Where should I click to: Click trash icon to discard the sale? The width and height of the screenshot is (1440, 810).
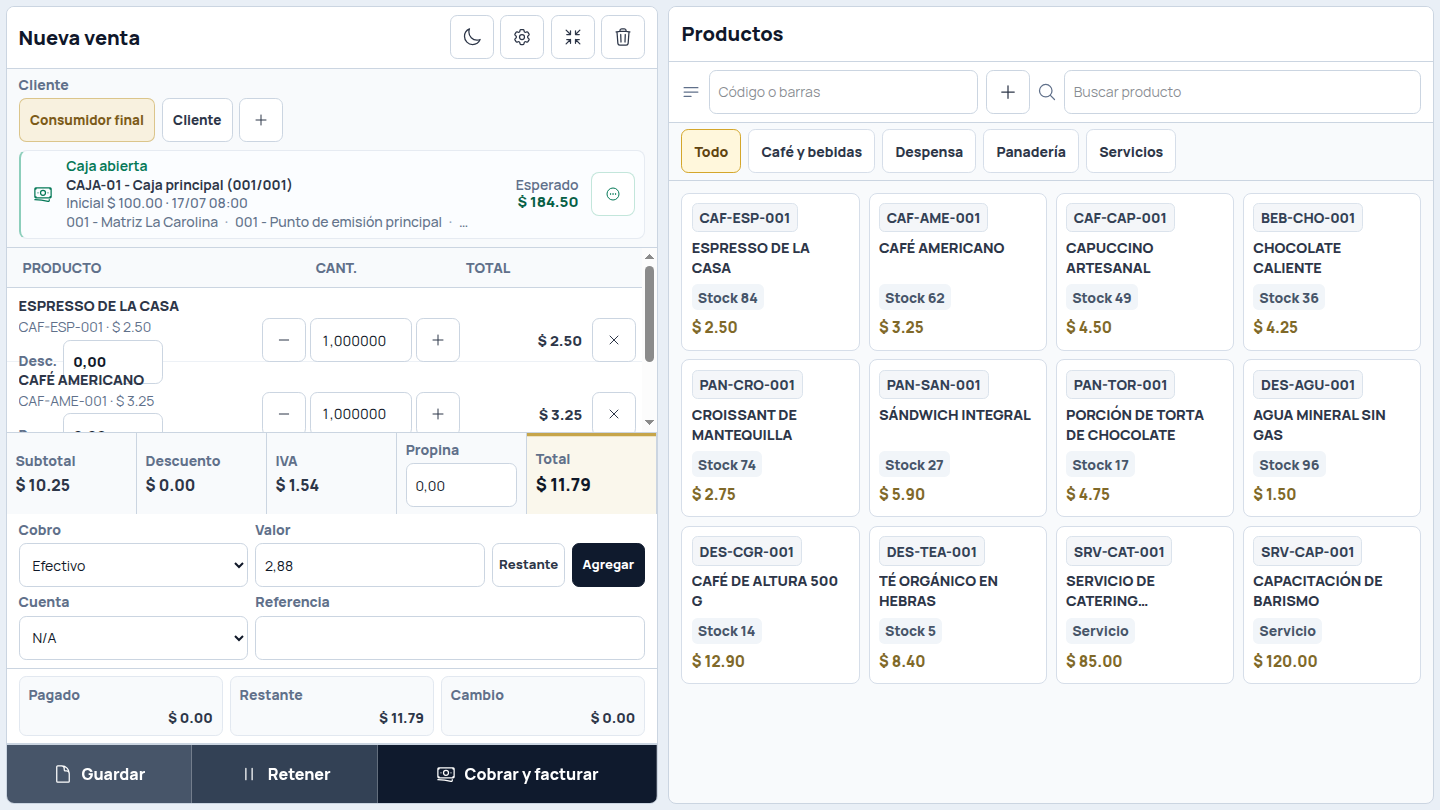[623, 37]
